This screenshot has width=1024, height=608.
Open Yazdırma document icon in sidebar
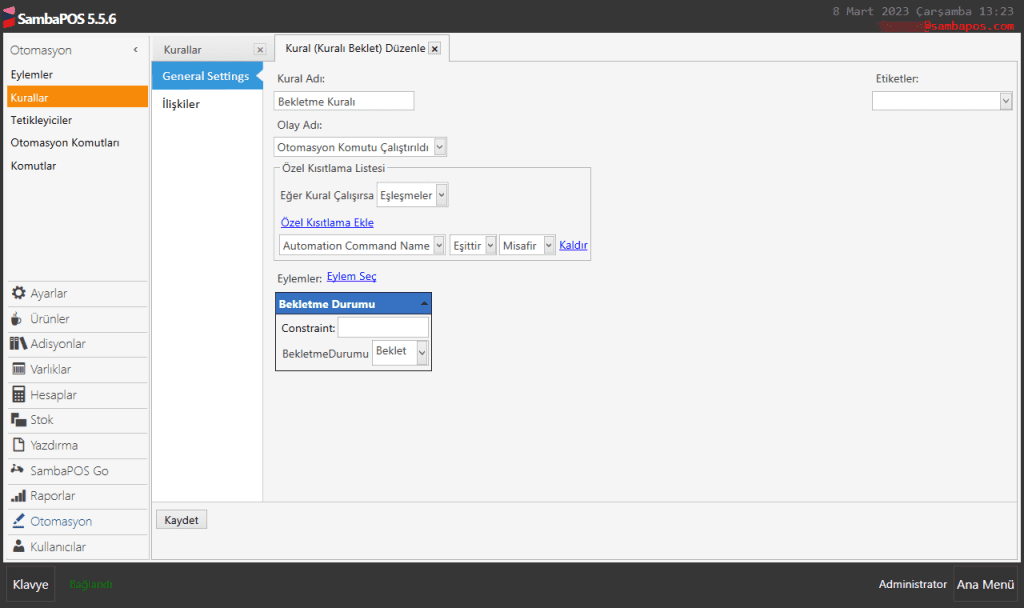(18, 445)
